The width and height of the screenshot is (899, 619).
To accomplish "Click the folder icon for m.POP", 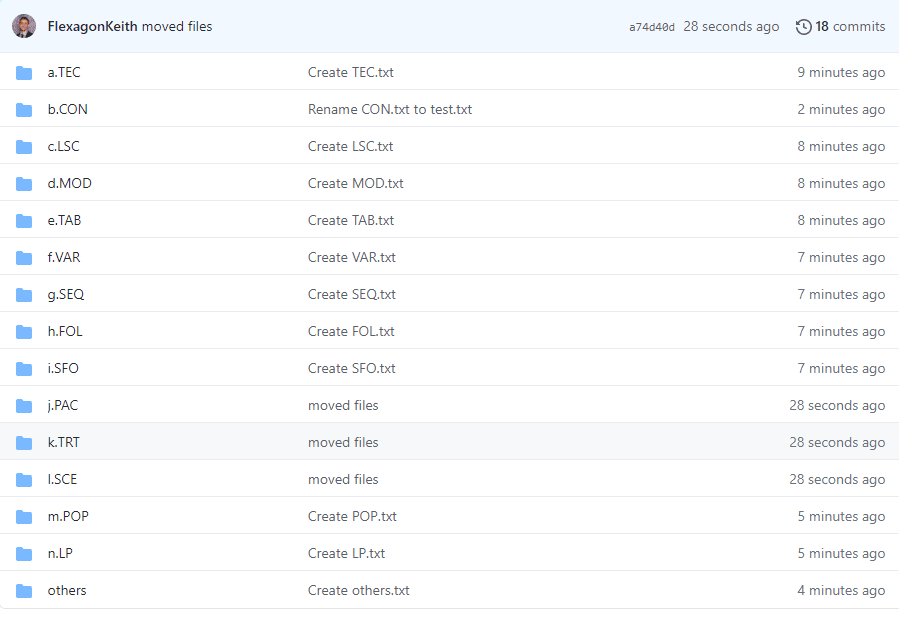I will (24, 516).
